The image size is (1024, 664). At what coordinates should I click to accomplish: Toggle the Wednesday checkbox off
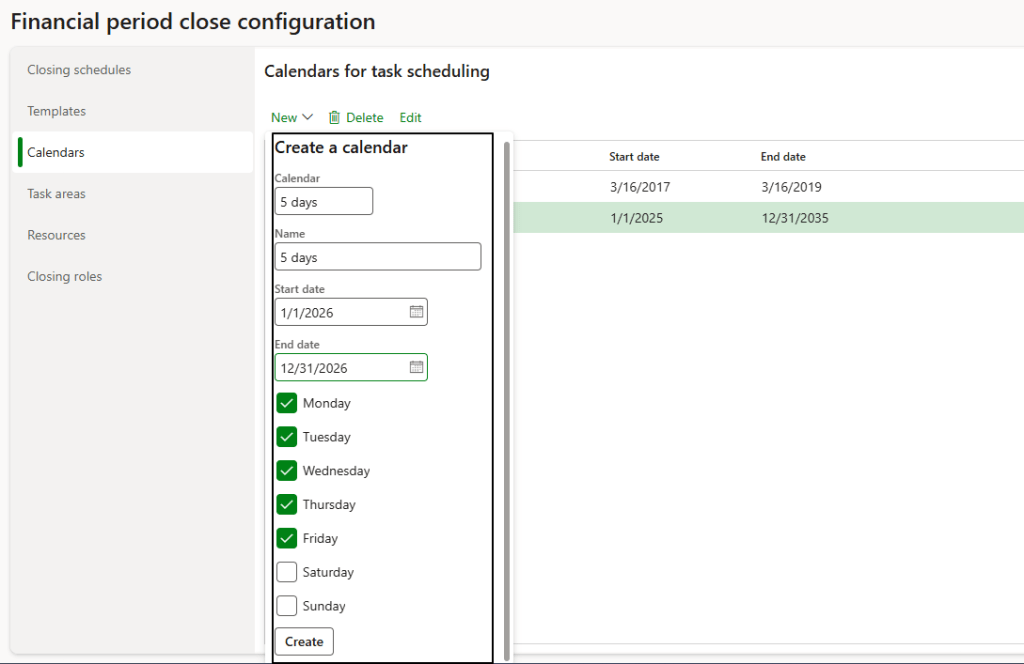coord(287,470)
